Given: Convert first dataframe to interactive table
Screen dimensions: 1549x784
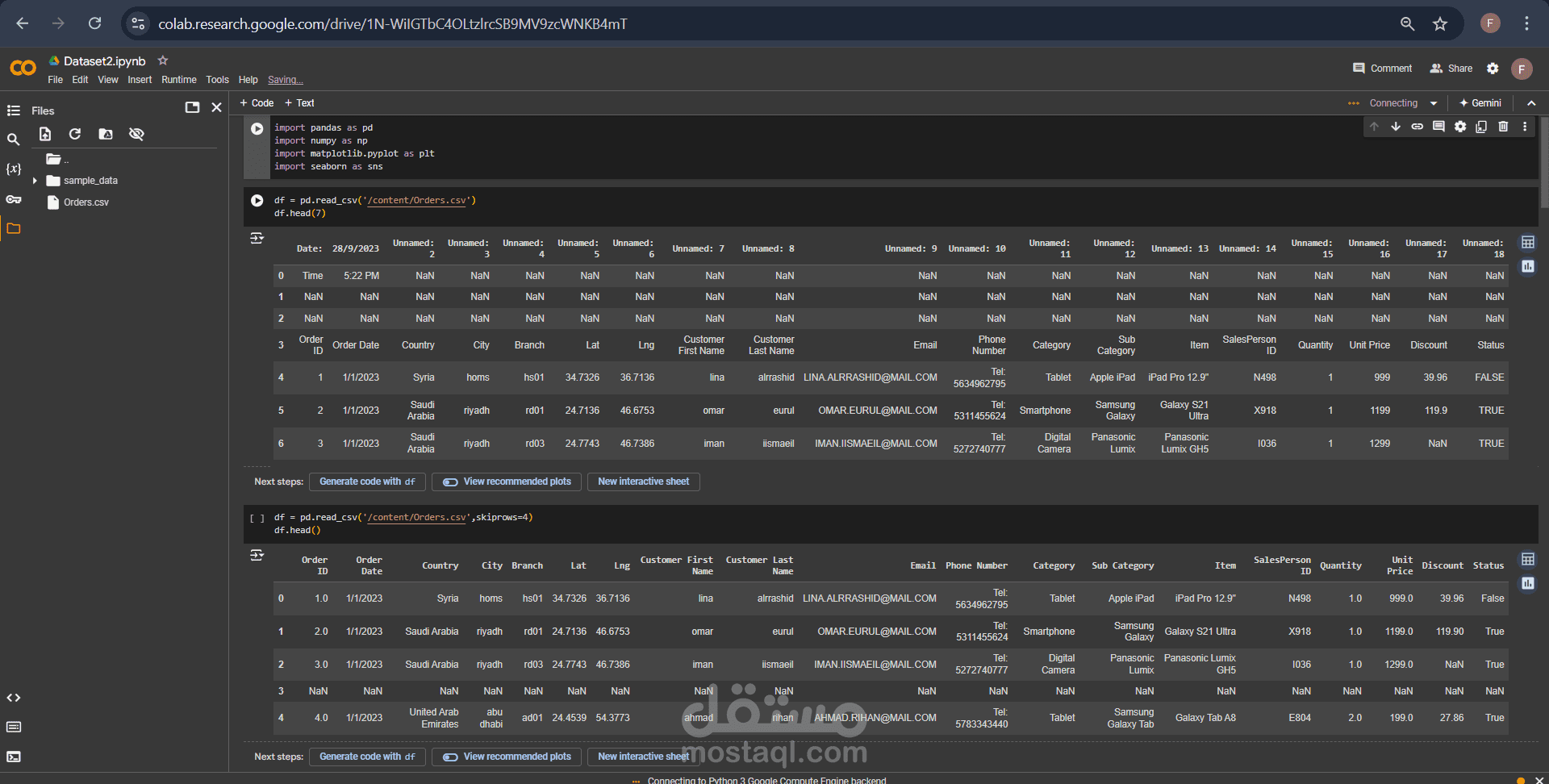Looking at the screenshot, I should pos(1528,243).
